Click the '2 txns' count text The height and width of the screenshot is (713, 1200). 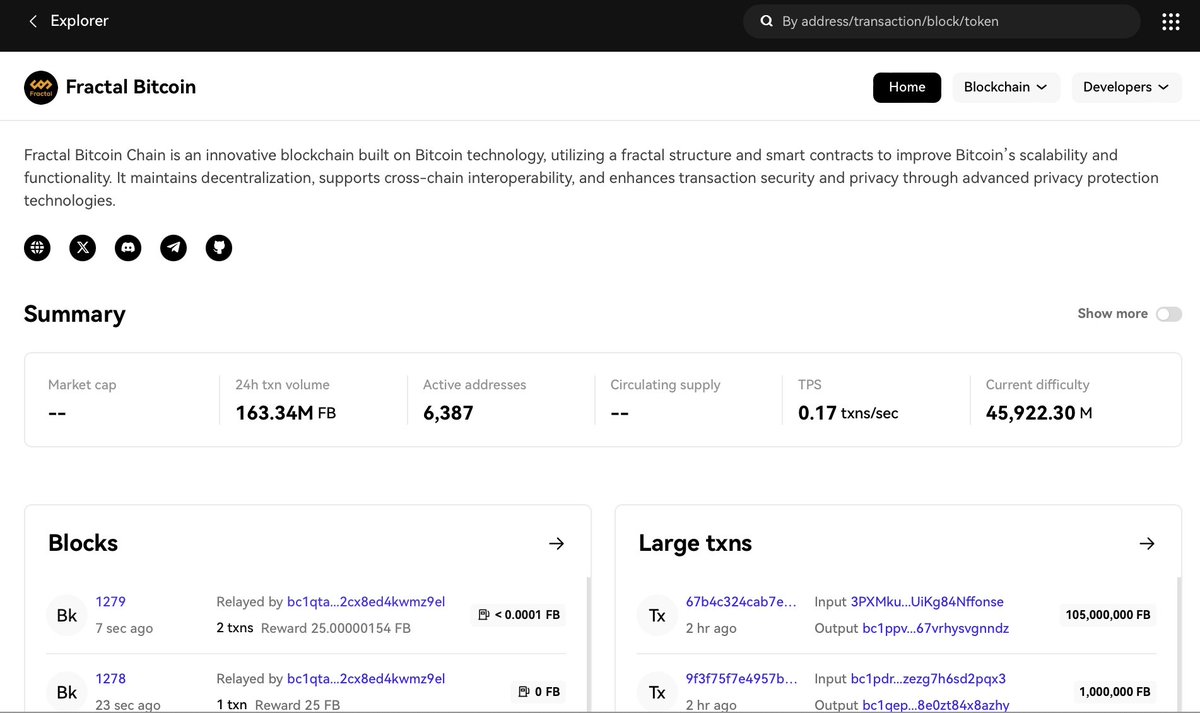(235, 629)
